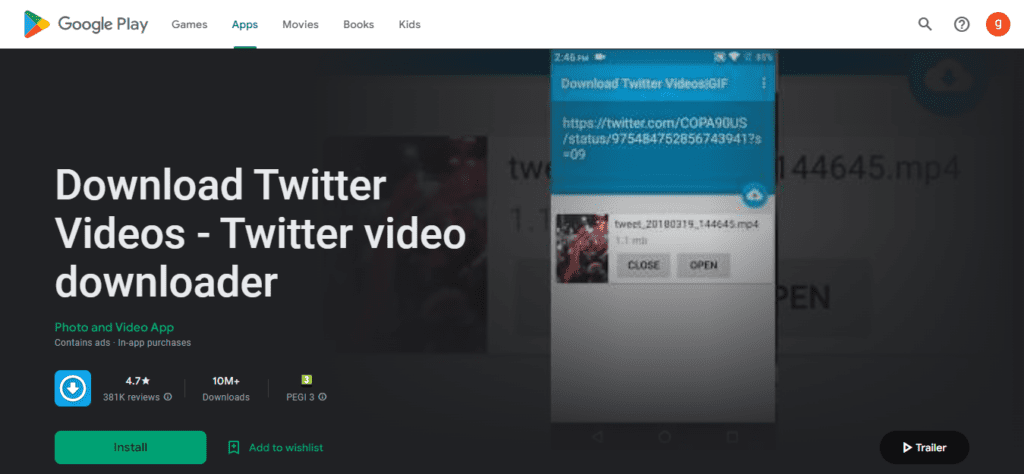Navigate to the Kids tab

point(409,24)
